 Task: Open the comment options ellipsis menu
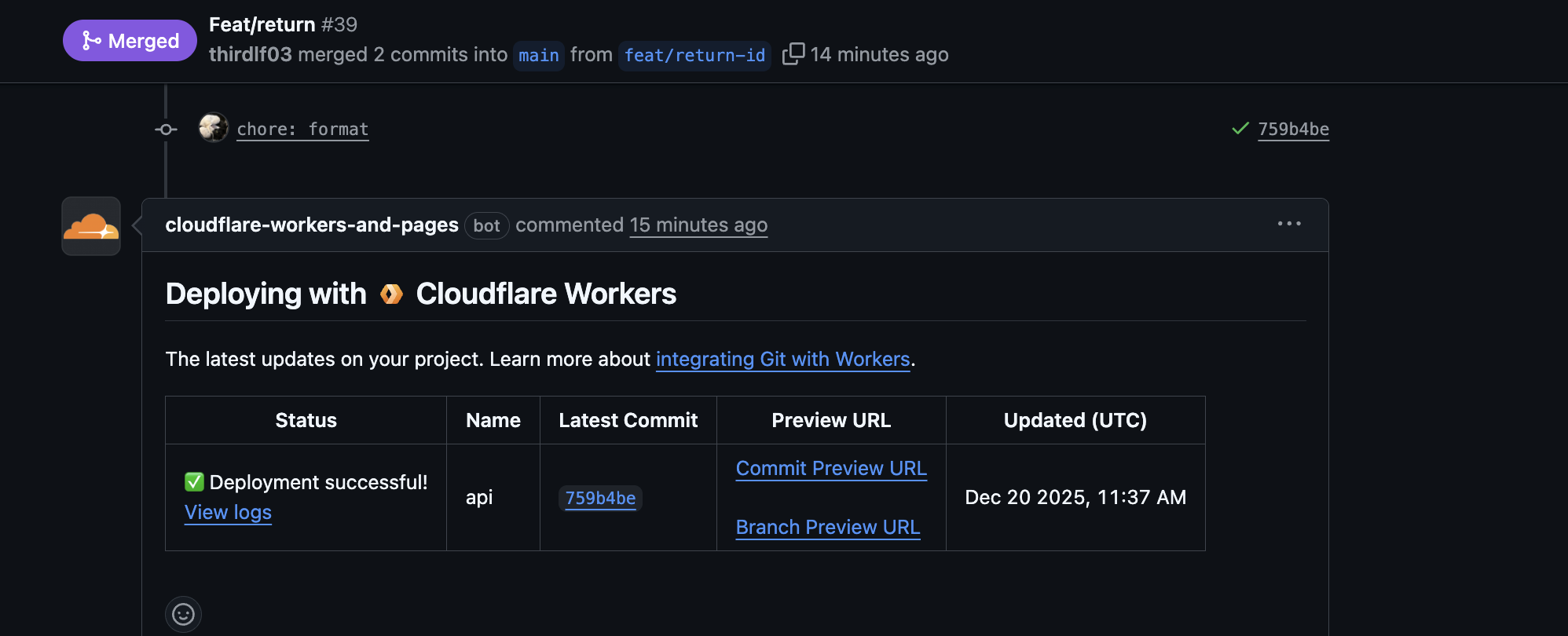[x=1288, y=224]
